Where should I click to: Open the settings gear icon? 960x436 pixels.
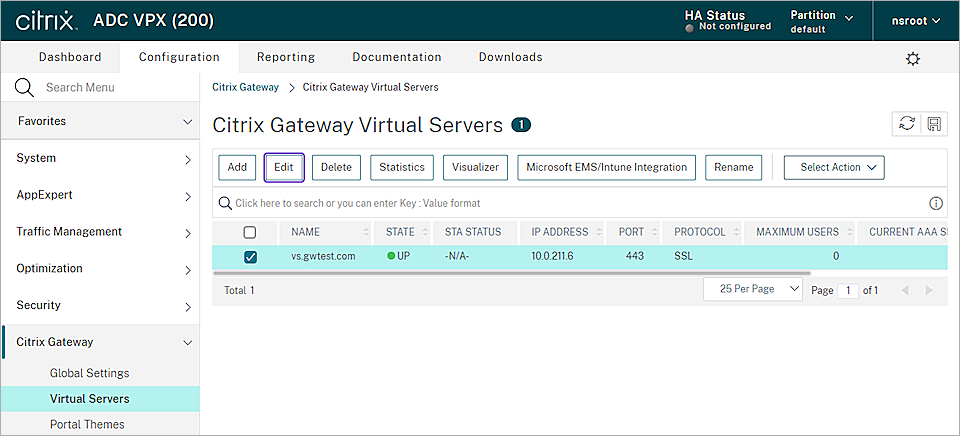[912, 59]
